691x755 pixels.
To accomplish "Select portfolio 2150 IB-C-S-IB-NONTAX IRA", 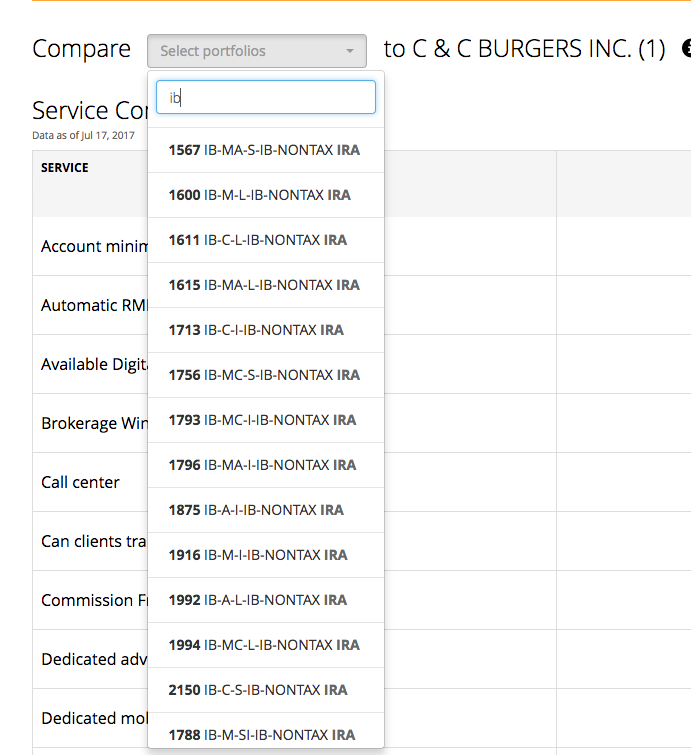I will 266,690.
